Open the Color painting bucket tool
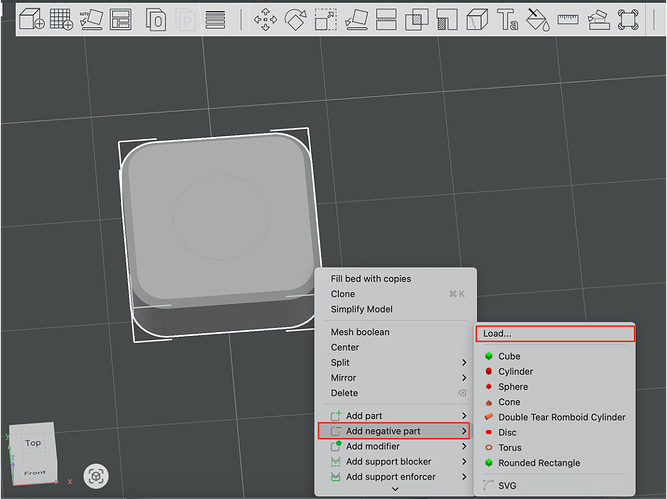667x499 pixels. point(538,20)
